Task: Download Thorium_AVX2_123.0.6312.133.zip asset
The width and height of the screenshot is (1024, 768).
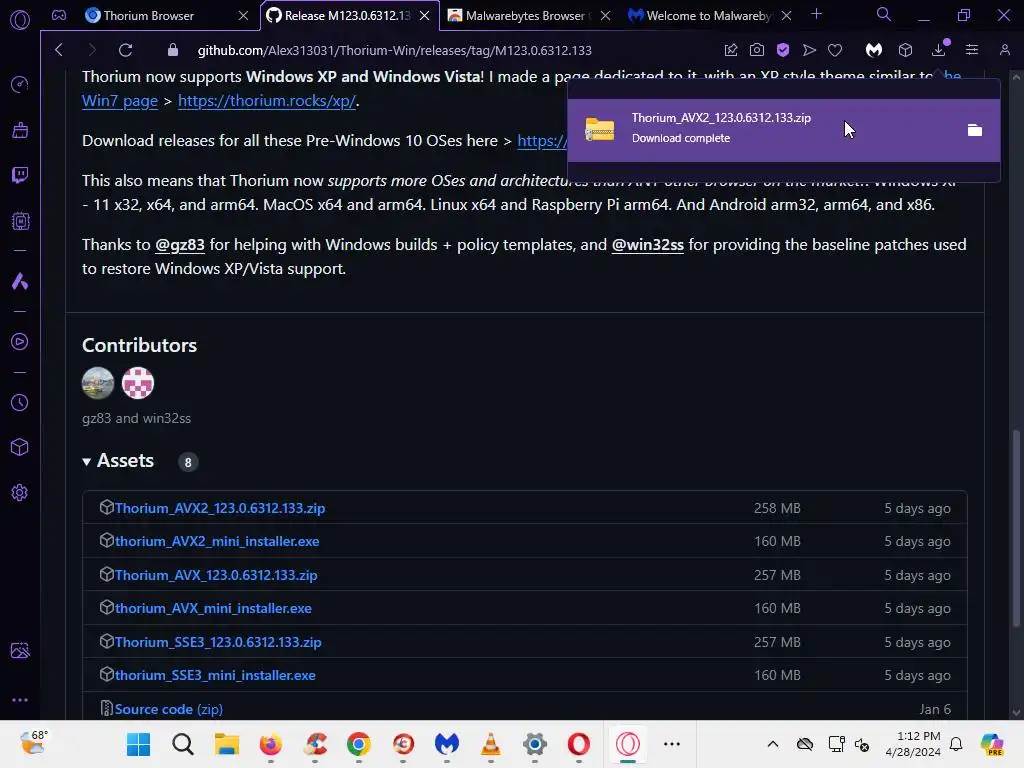Action: point(219,508)
